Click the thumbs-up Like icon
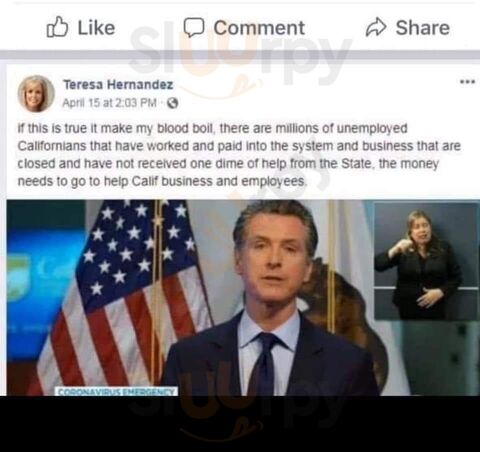480x452 pixels. [57, 27]
